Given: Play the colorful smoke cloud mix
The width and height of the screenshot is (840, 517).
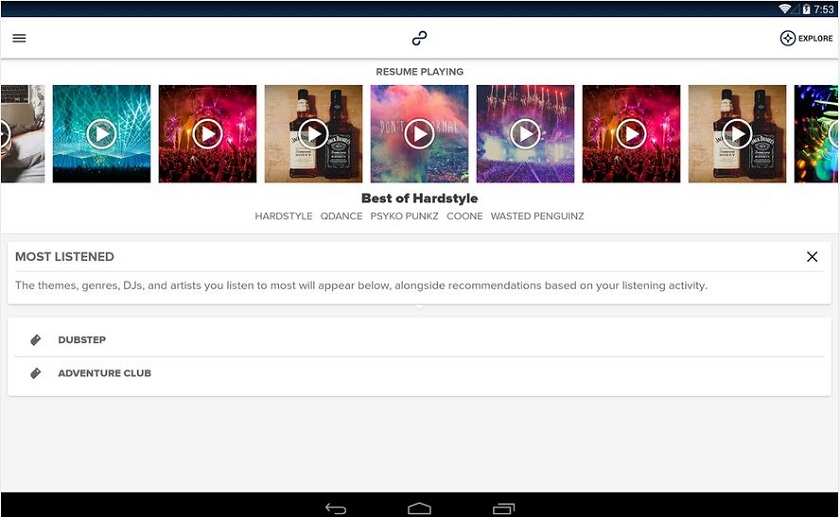Looking at the screenshot, I should pos(419,134).
